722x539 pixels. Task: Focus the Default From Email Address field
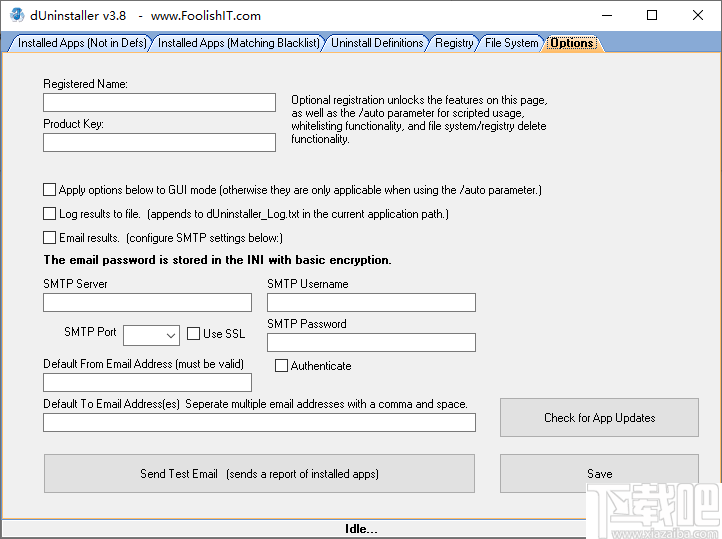pyautogui.click(x=147, y=383)
